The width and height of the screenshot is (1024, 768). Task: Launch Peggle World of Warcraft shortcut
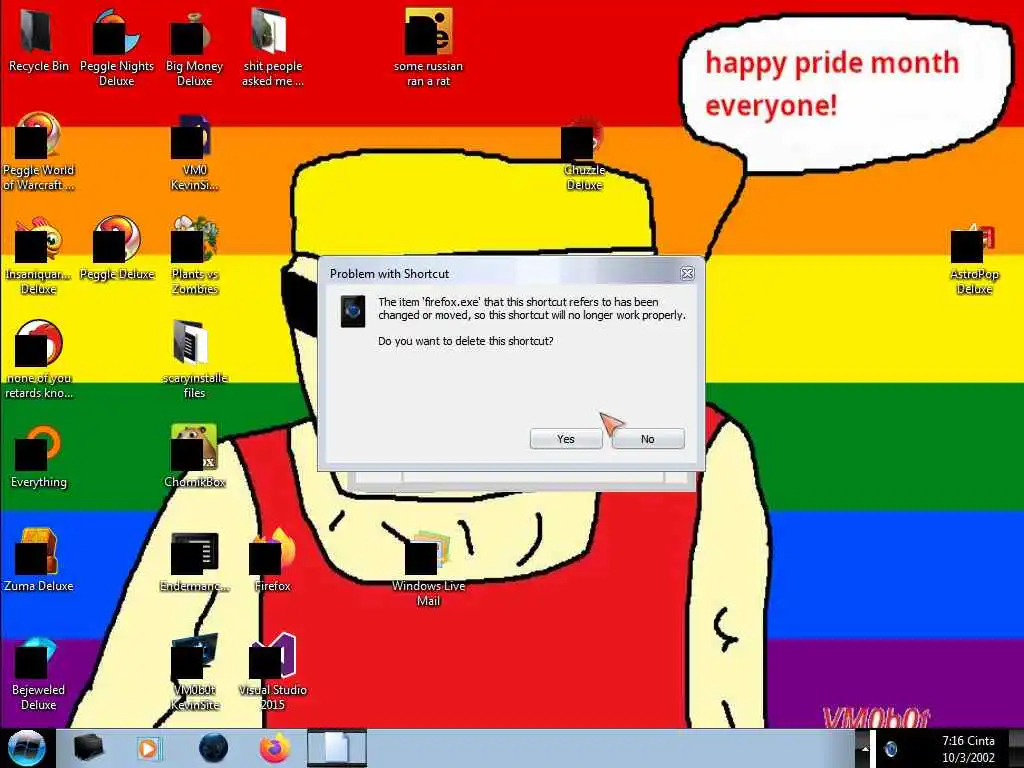pos(38,152)
